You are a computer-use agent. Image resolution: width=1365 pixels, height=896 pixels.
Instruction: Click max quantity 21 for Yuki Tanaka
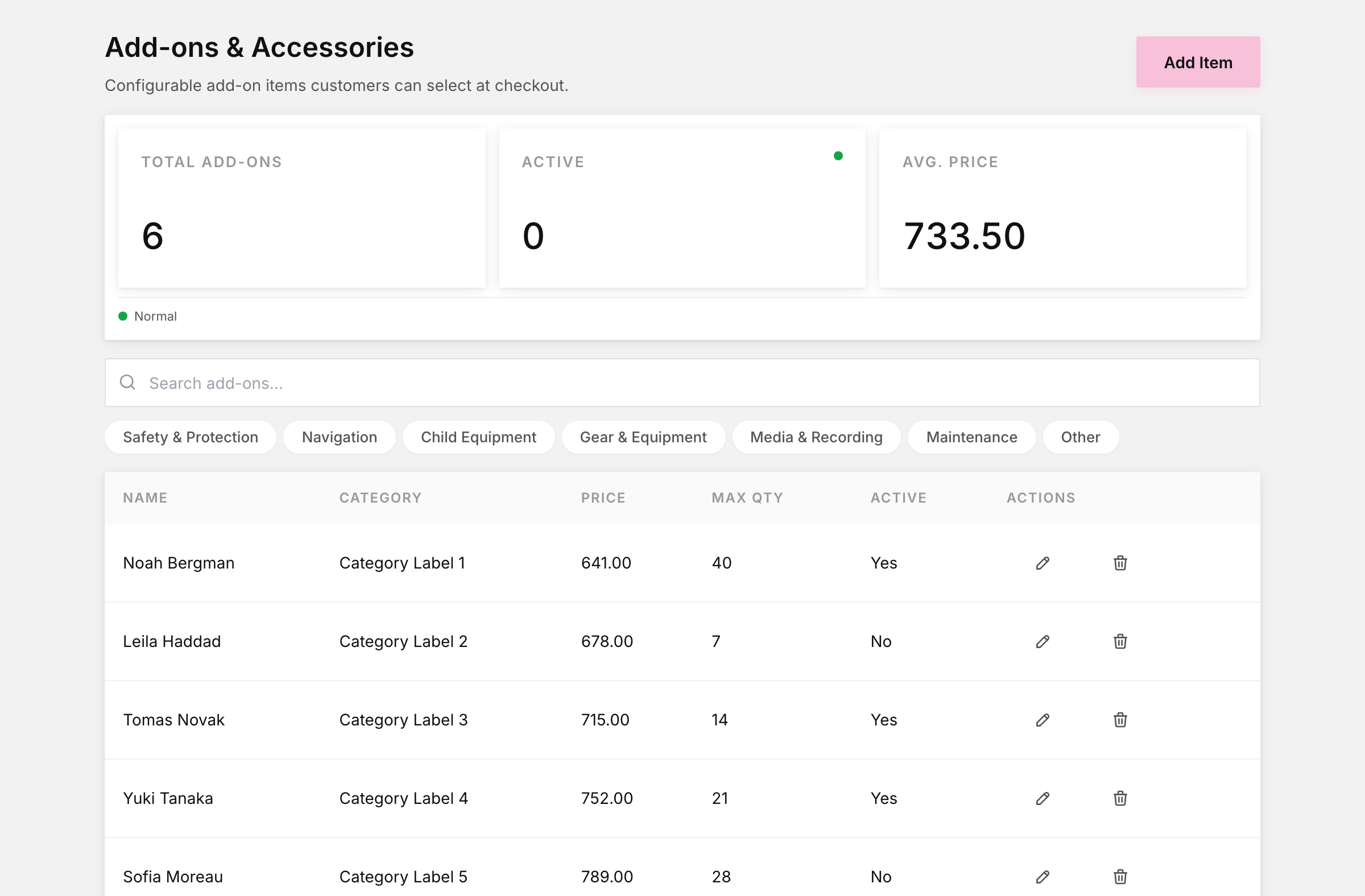pos(720,799)
